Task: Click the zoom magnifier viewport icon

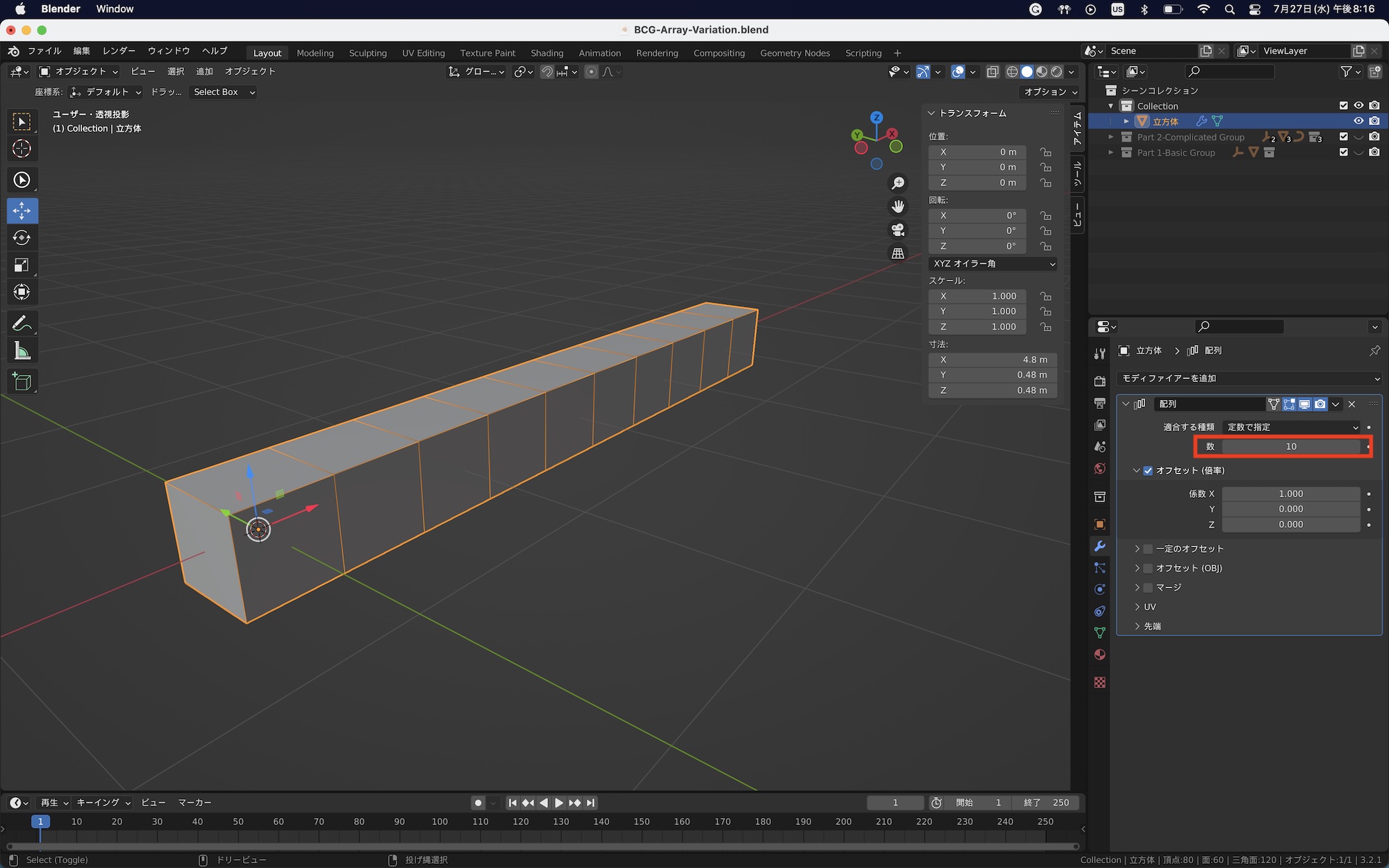Action: coord(898,183)
